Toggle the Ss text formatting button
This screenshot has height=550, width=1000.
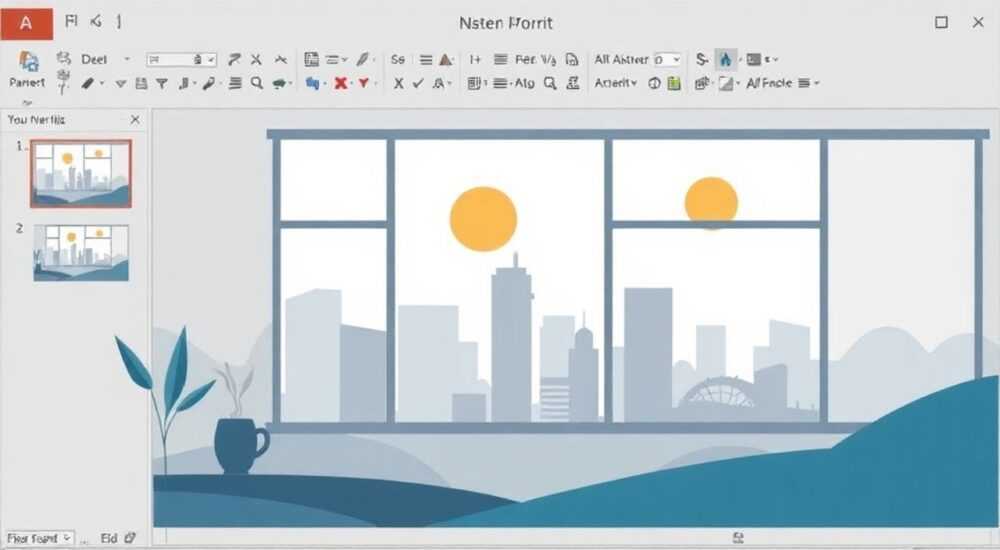click(x=397, y=59)
